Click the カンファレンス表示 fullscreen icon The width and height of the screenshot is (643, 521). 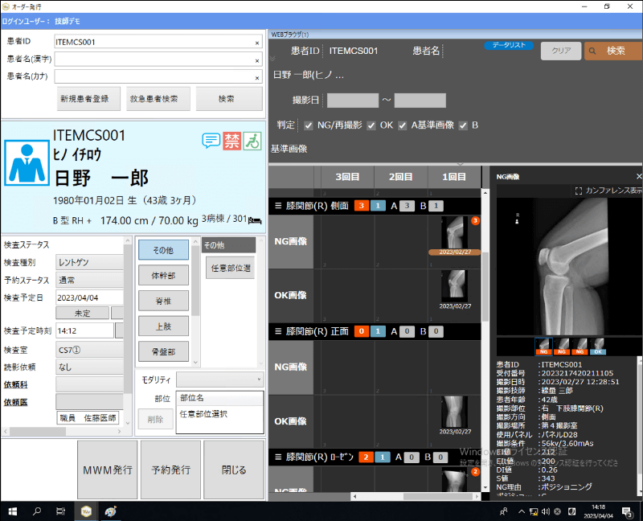(580, 190)
